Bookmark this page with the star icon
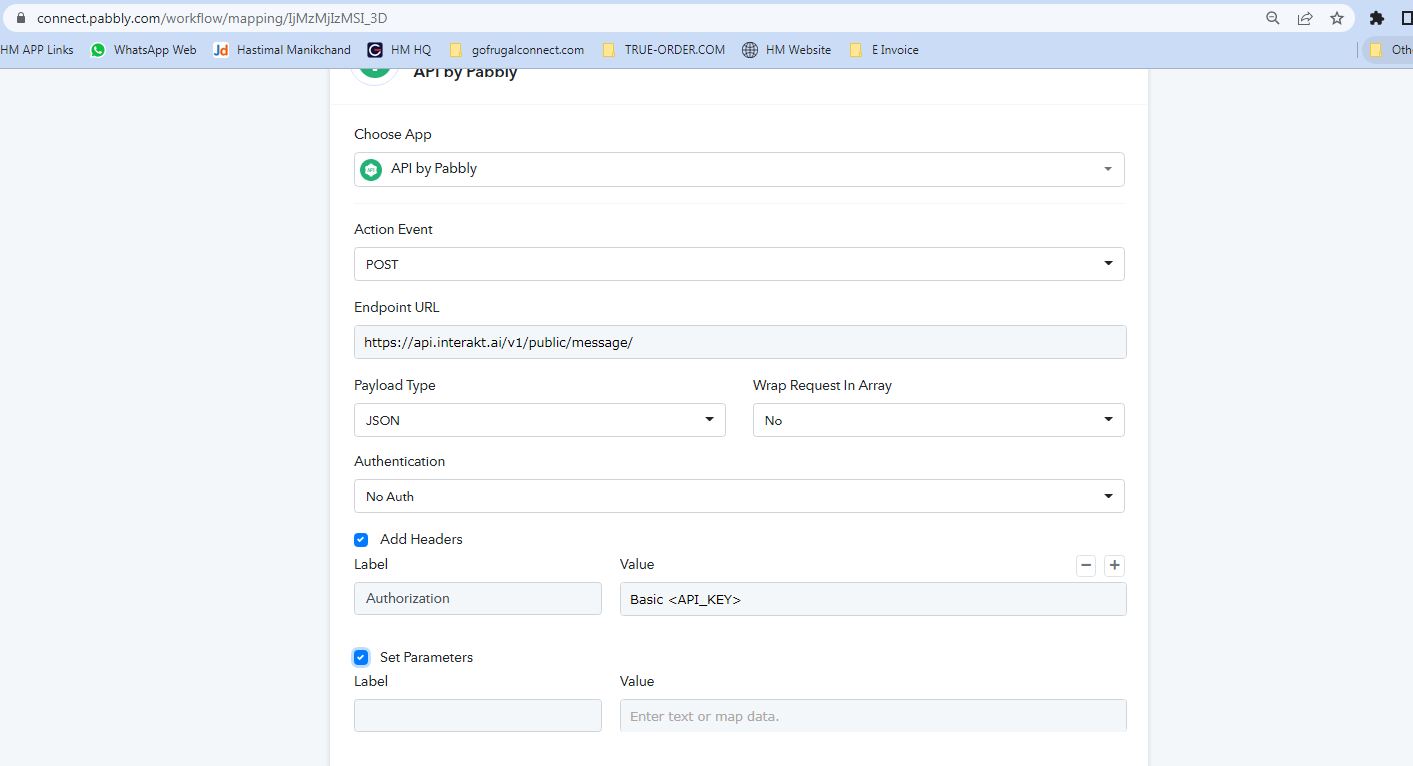This screenshot has height=766, width=1413. click(x=1337, y=18)
